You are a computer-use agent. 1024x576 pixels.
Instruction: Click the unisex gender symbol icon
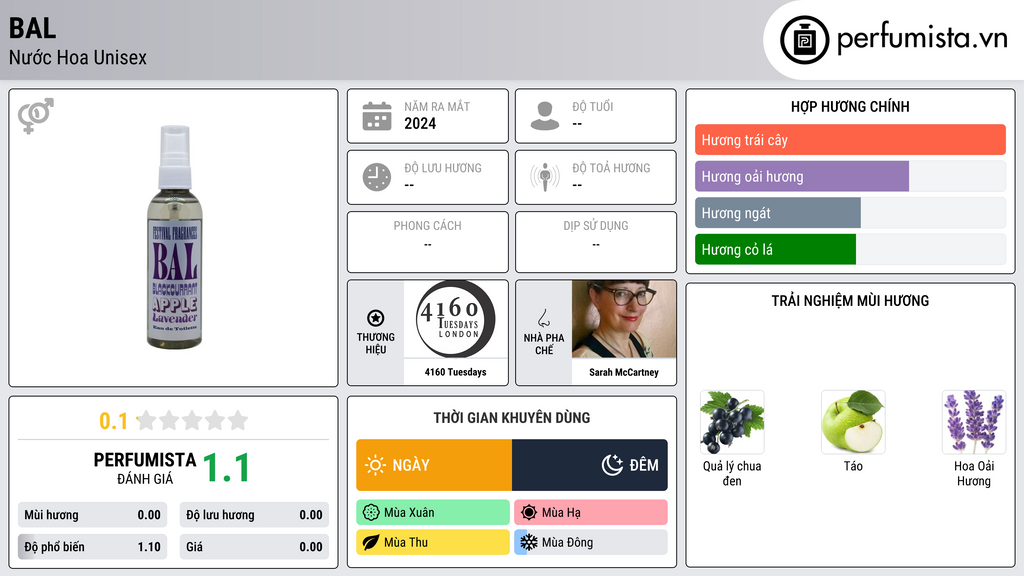pyautogui.click(x=36, y=116)
